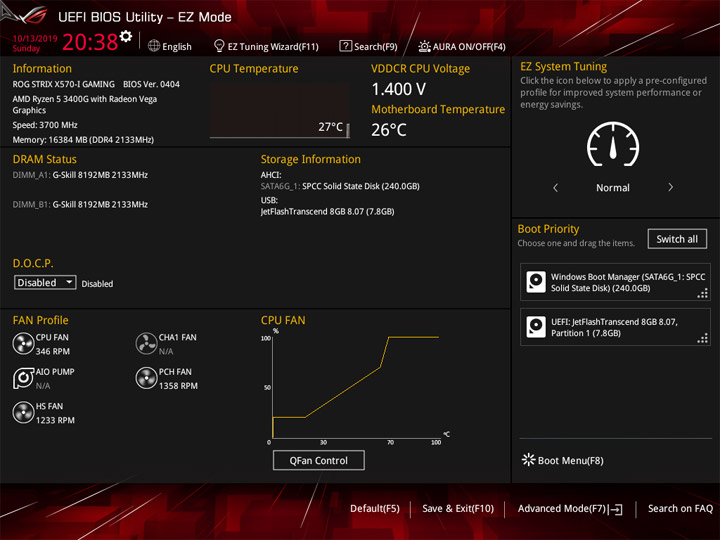This screenshot has height=540, width=720.
Task: Click the 1233 RPM HS fan speed
Action: click(55, 420)
